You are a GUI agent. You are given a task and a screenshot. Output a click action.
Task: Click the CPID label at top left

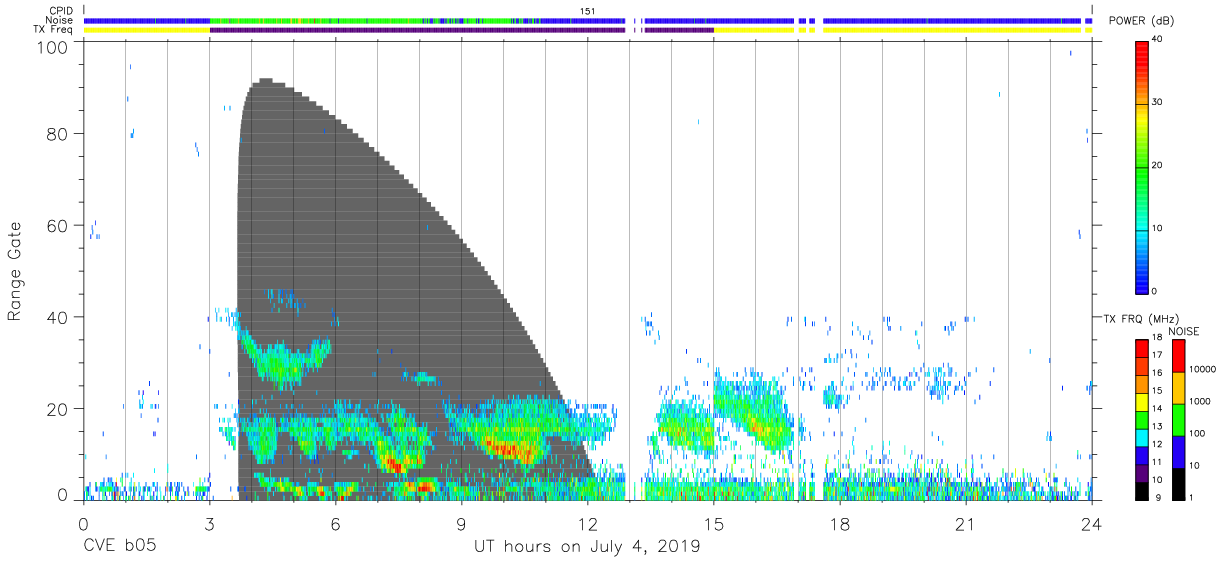[x=60, y=10]
